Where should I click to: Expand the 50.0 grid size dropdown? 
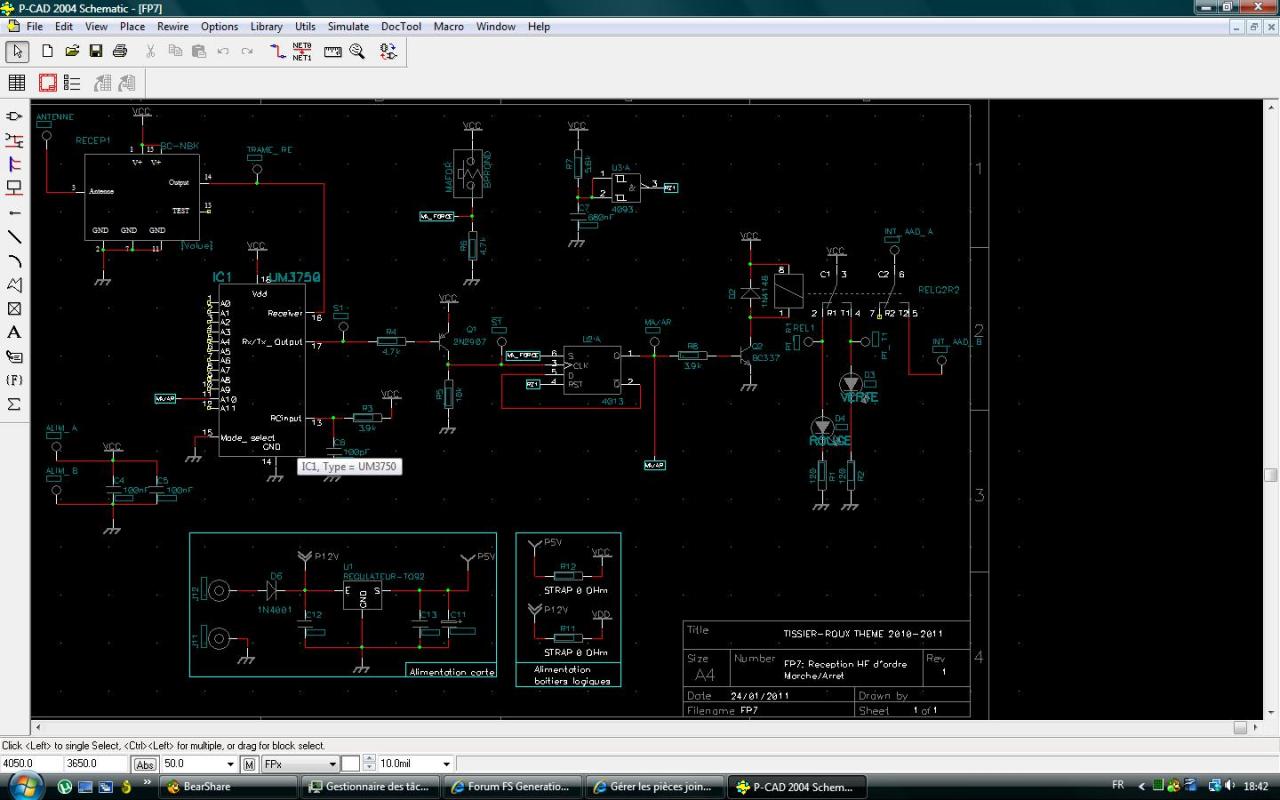point(230,765)
